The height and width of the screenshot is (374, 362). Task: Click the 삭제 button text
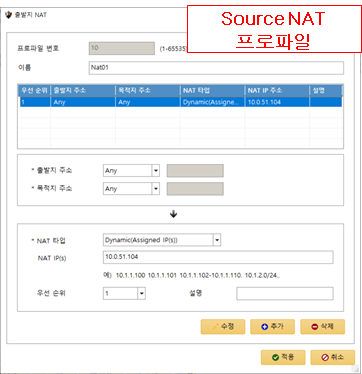(x=327, y=326)
